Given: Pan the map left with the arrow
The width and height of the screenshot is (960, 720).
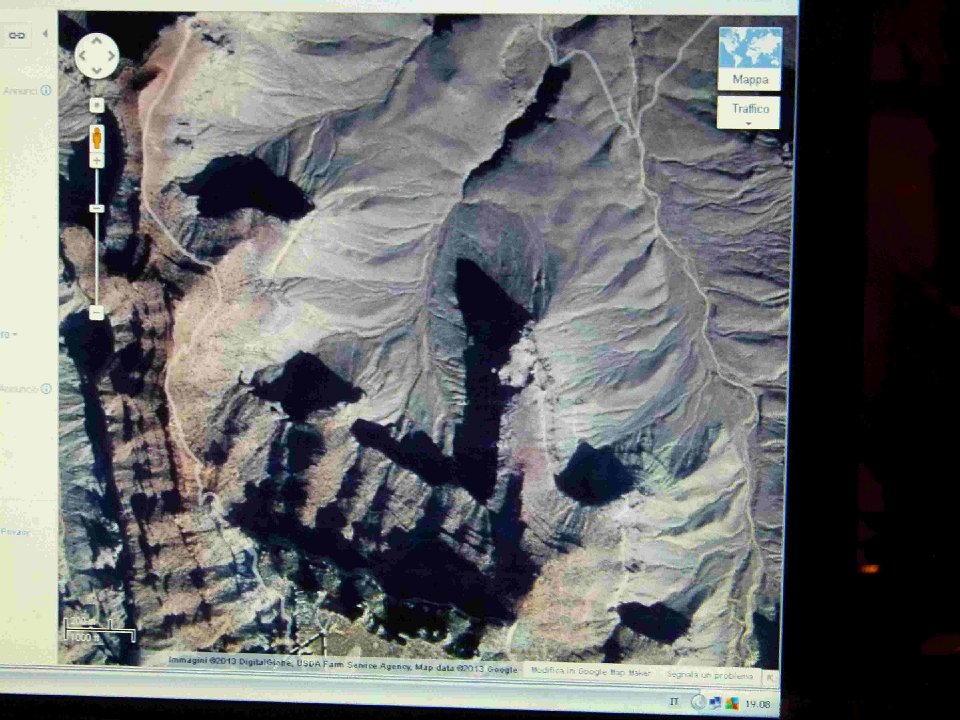Looking at the screenshot, I should point(83,56).
